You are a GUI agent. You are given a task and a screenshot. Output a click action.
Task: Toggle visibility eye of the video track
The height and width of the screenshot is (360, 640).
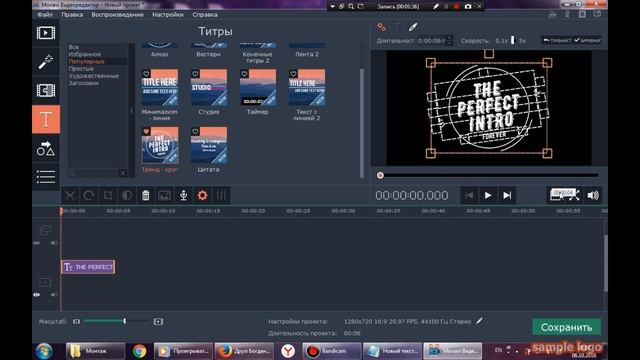[37, 295]
